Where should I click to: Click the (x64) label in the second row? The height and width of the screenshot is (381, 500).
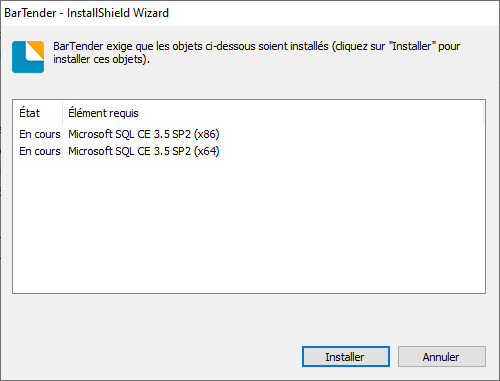tap(207, 151)
